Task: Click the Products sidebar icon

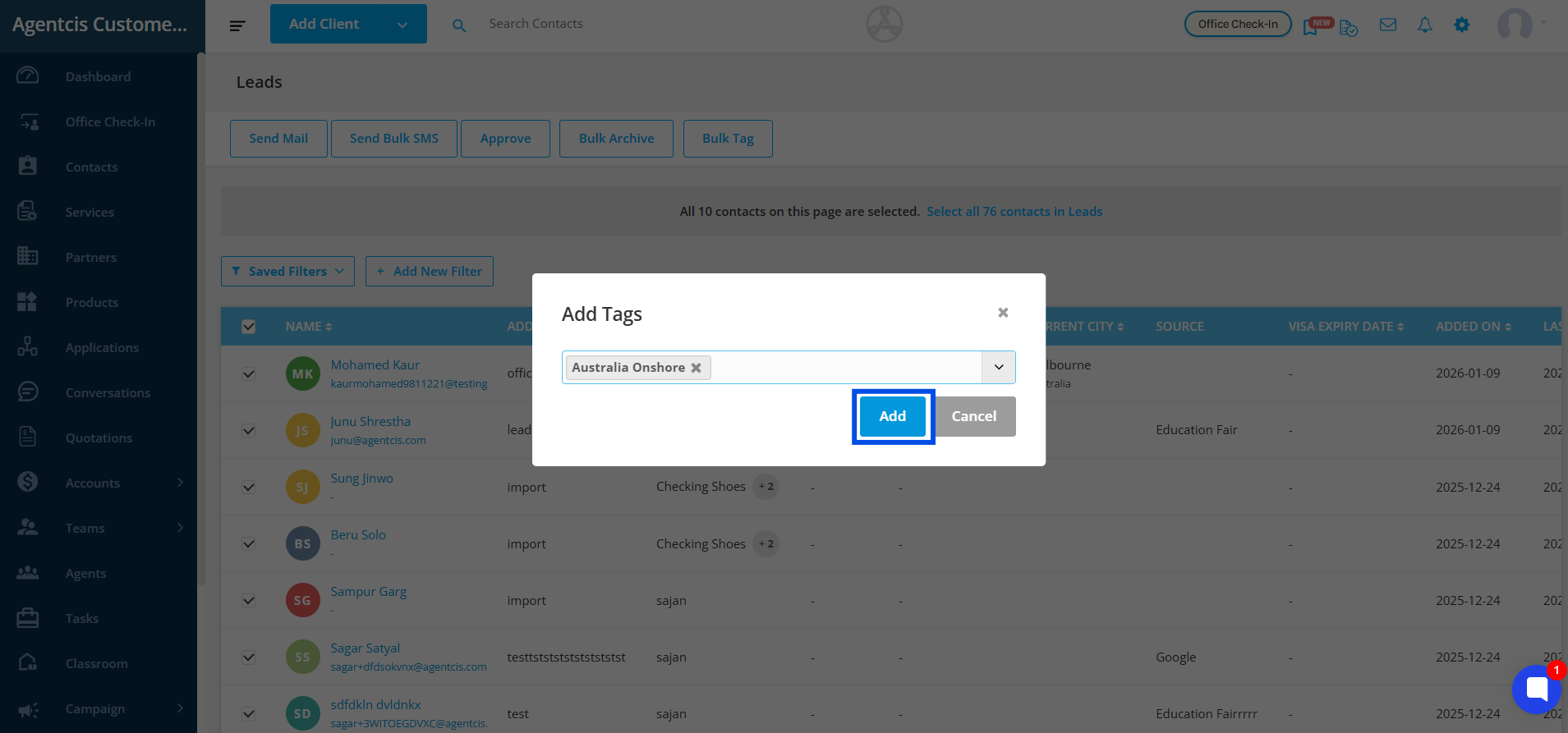Action: click(28, 302)
